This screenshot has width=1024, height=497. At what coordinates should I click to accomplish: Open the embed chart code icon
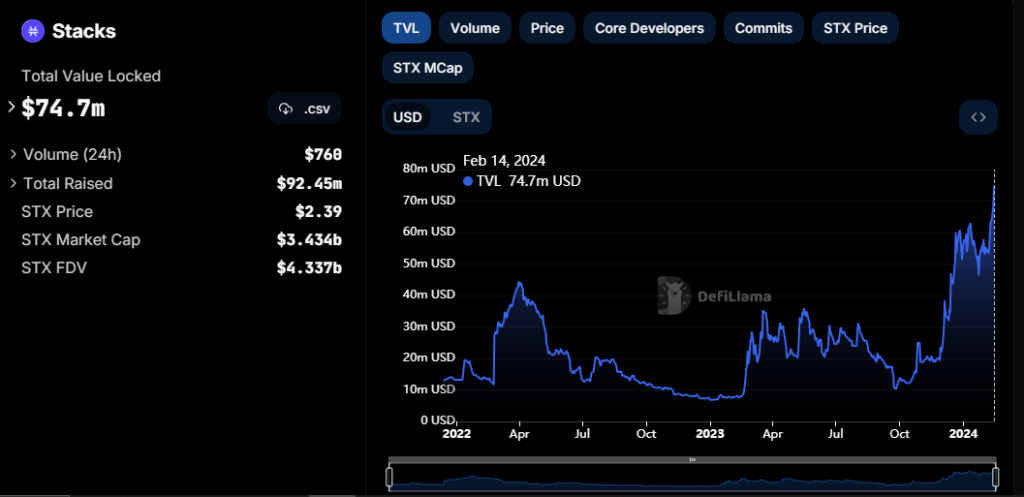coord(978,117)
